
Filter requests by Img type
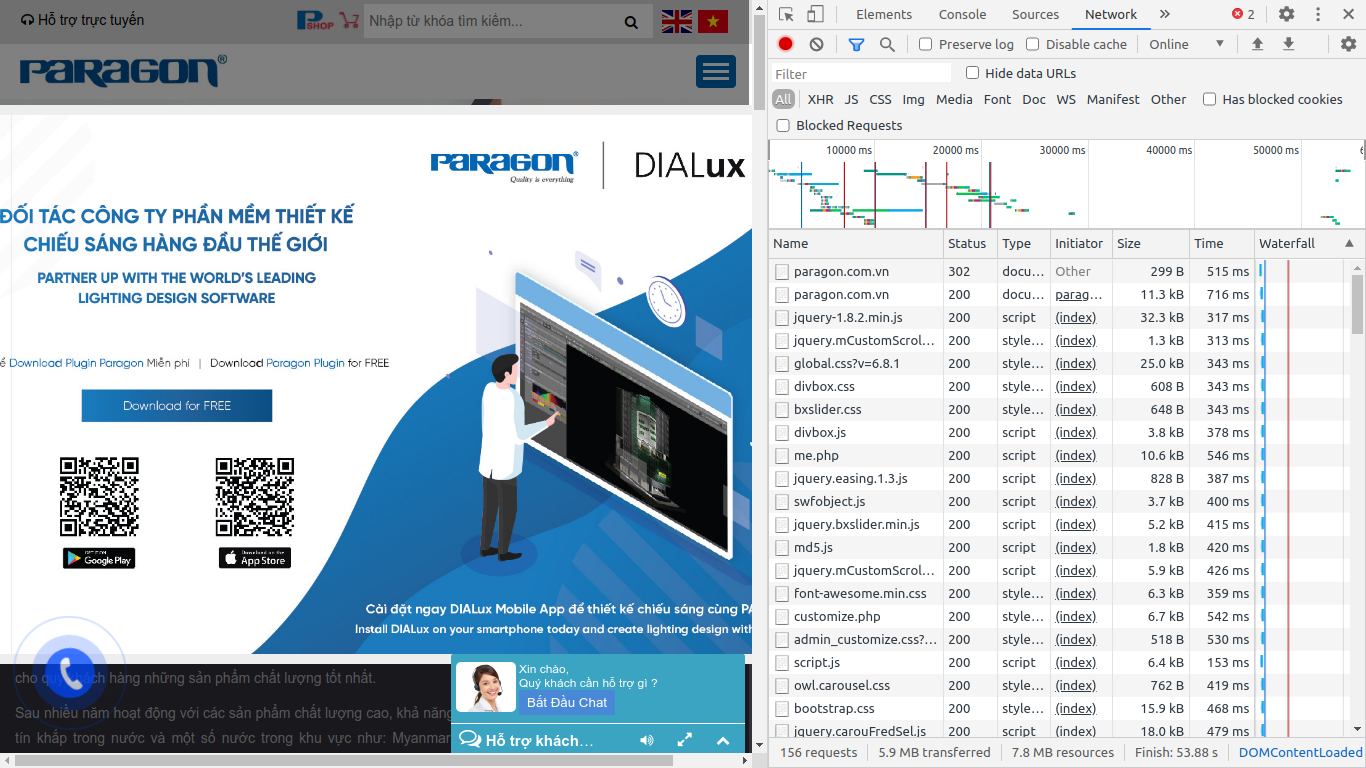pos(913,99)
